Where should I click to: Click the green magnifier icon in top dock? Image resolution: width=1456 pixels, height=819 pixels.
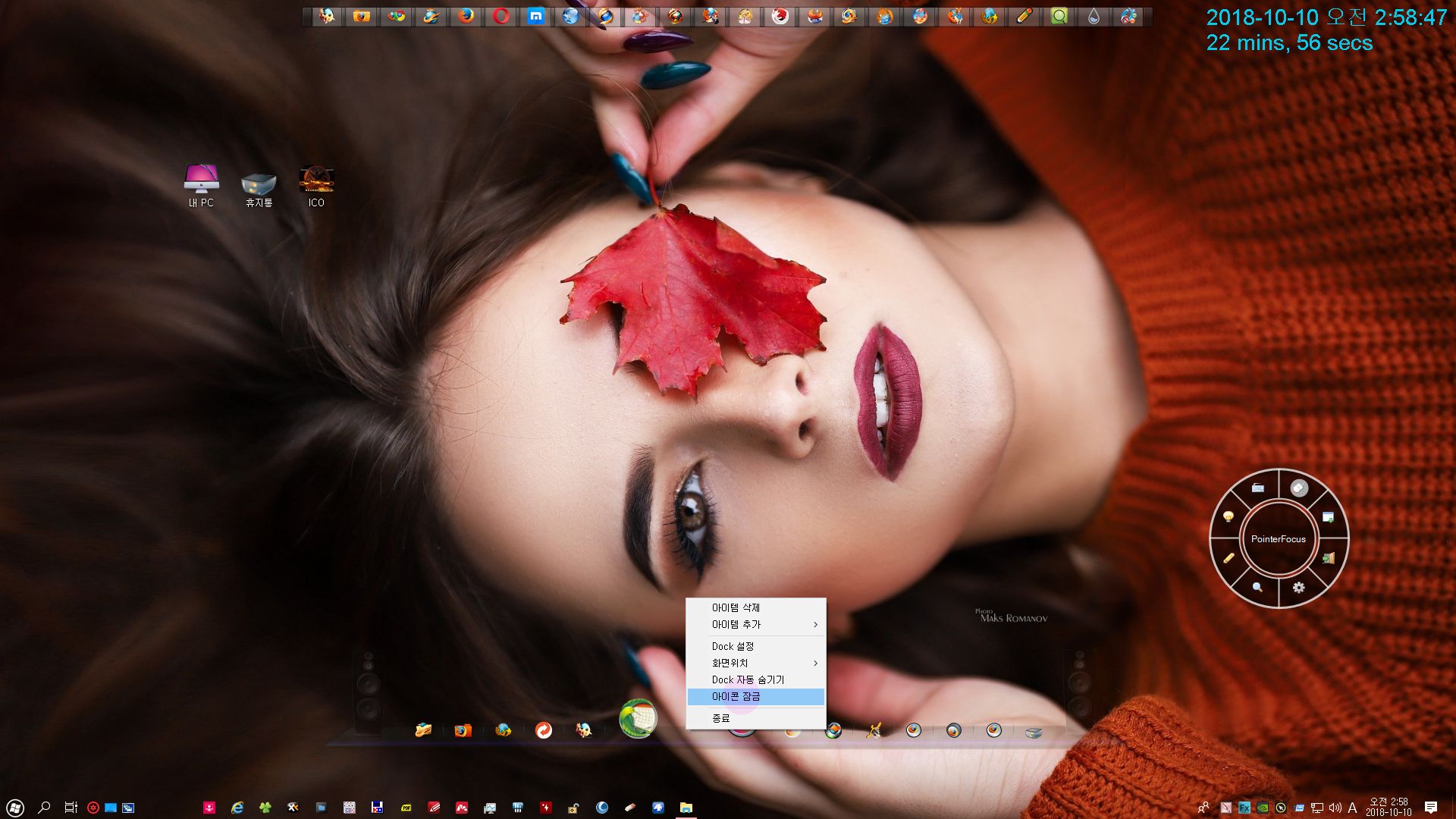pos(1059,16)
